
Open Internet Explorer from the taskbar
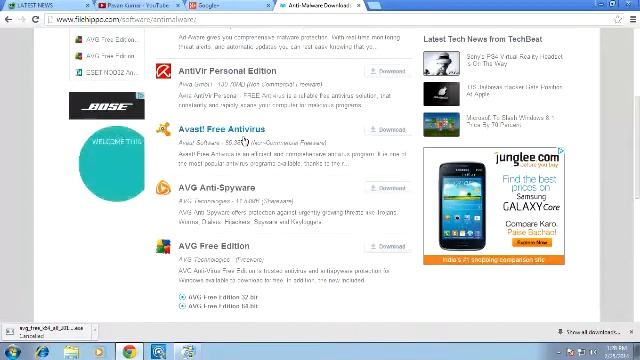tap(42, 351)
